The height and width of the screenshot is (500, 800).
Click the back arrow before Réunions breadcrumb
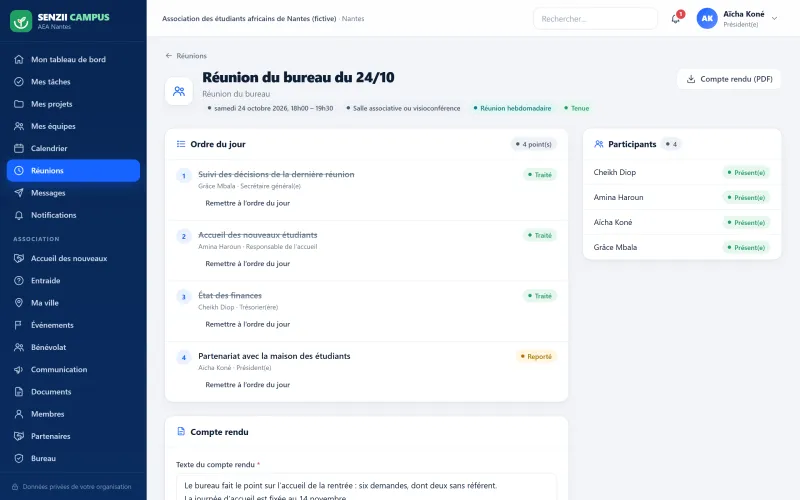point(168,56)
